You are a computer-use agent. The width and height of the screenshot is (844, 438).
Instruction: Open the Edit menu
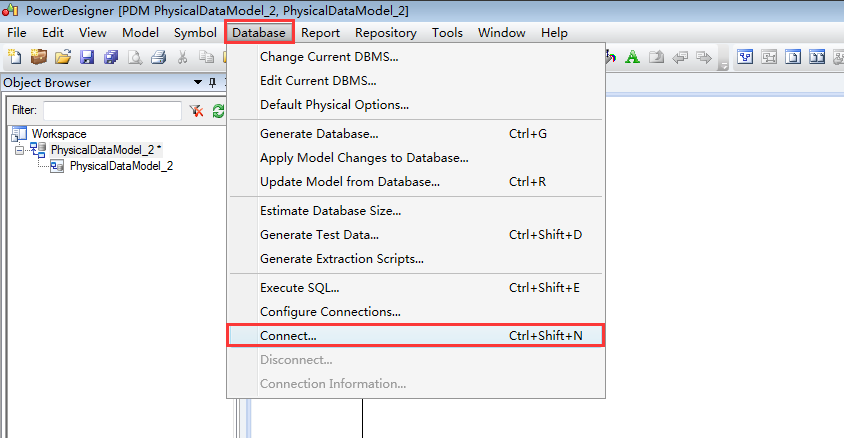coord(53,33)
